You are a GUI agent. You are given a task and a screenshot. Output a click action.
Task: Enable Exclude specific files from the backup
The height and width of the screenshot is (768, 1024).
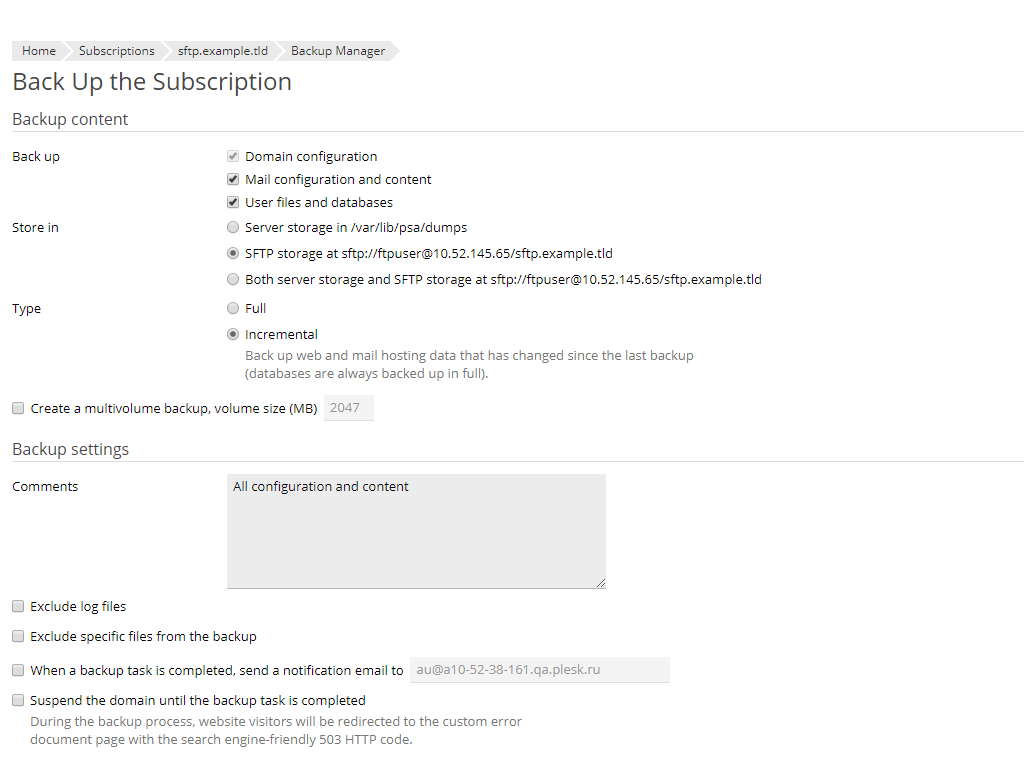click(x=18, y=637)
